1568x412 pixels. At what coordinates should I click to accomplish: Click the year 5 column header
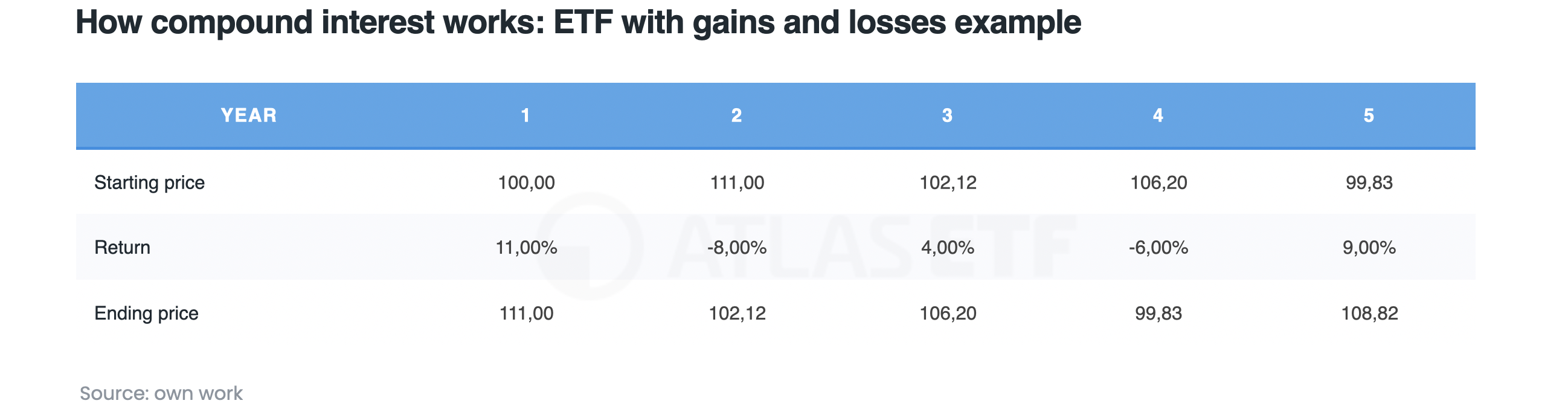(x=1369, y=115)
